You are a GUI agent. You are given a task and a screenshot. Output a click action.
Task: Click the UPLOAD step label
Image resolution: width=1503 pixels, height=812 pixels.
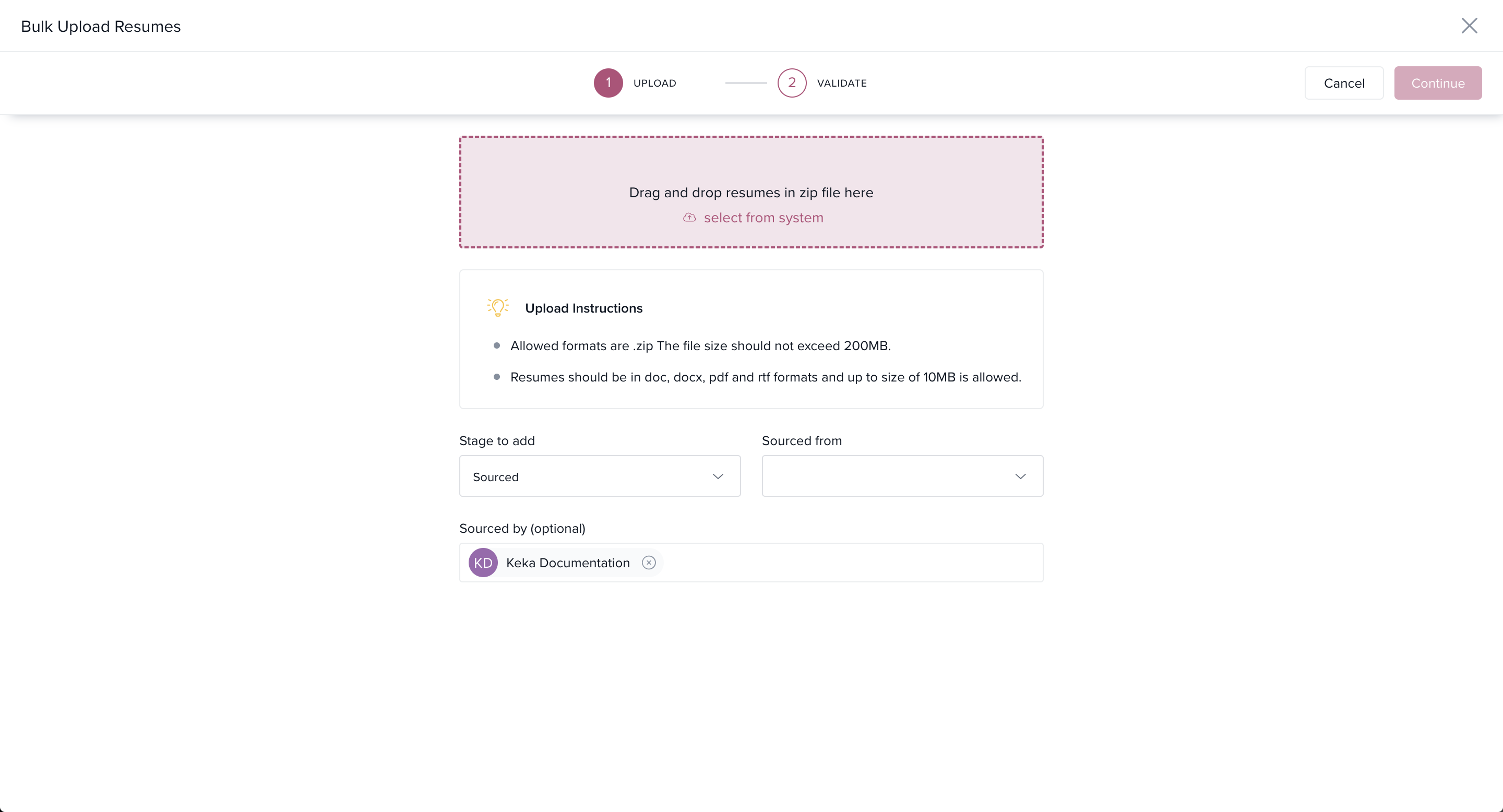coord(654,83)
